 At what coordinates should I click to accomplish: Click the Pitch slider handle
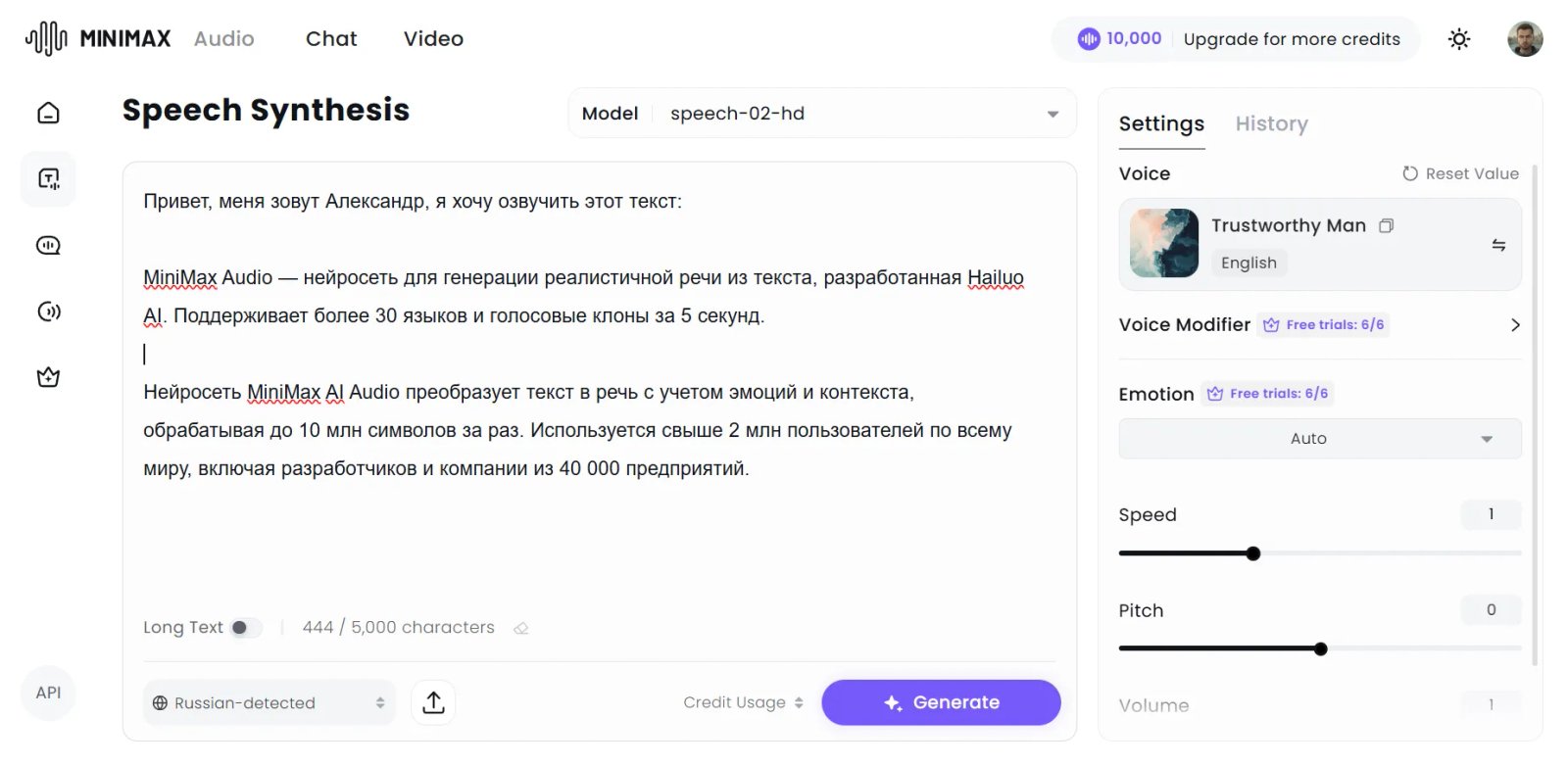point(1320,648)
